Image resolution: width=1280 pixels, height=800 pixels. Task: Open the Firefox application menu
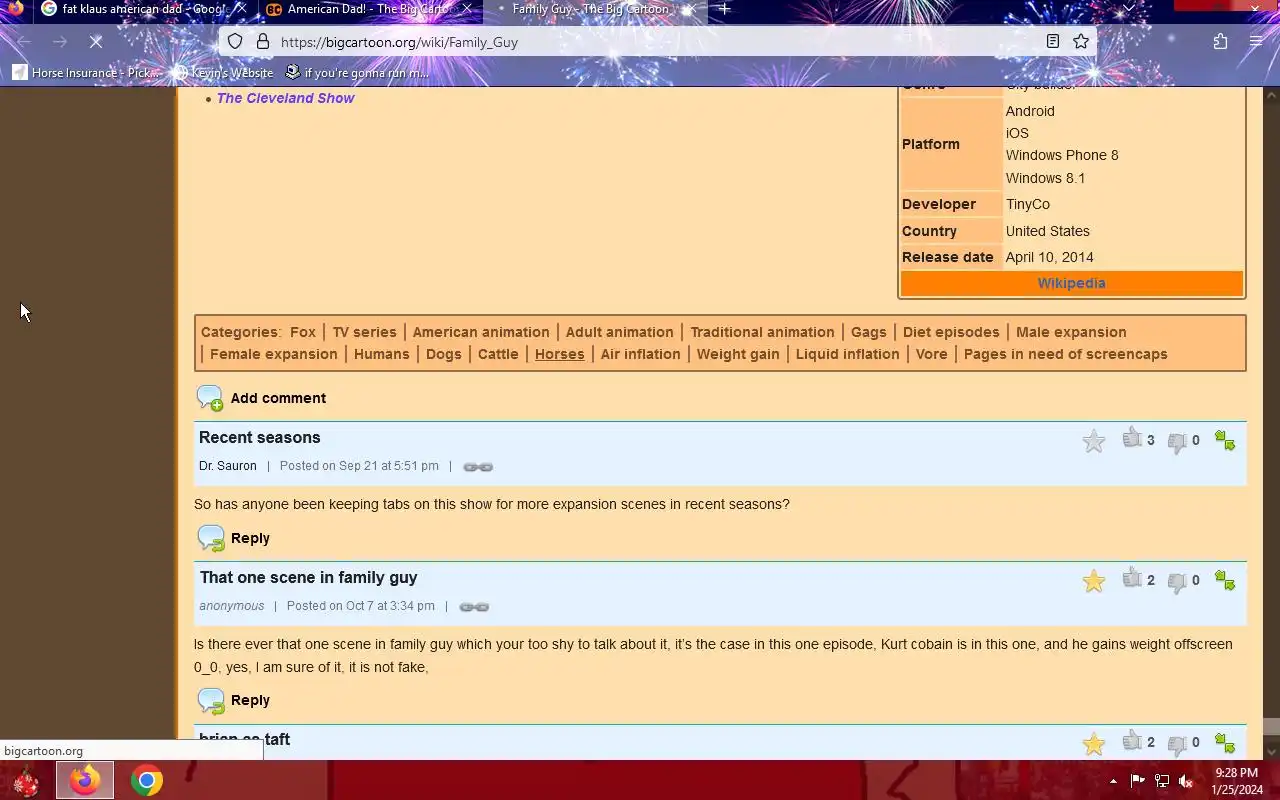coord(1256,42)
